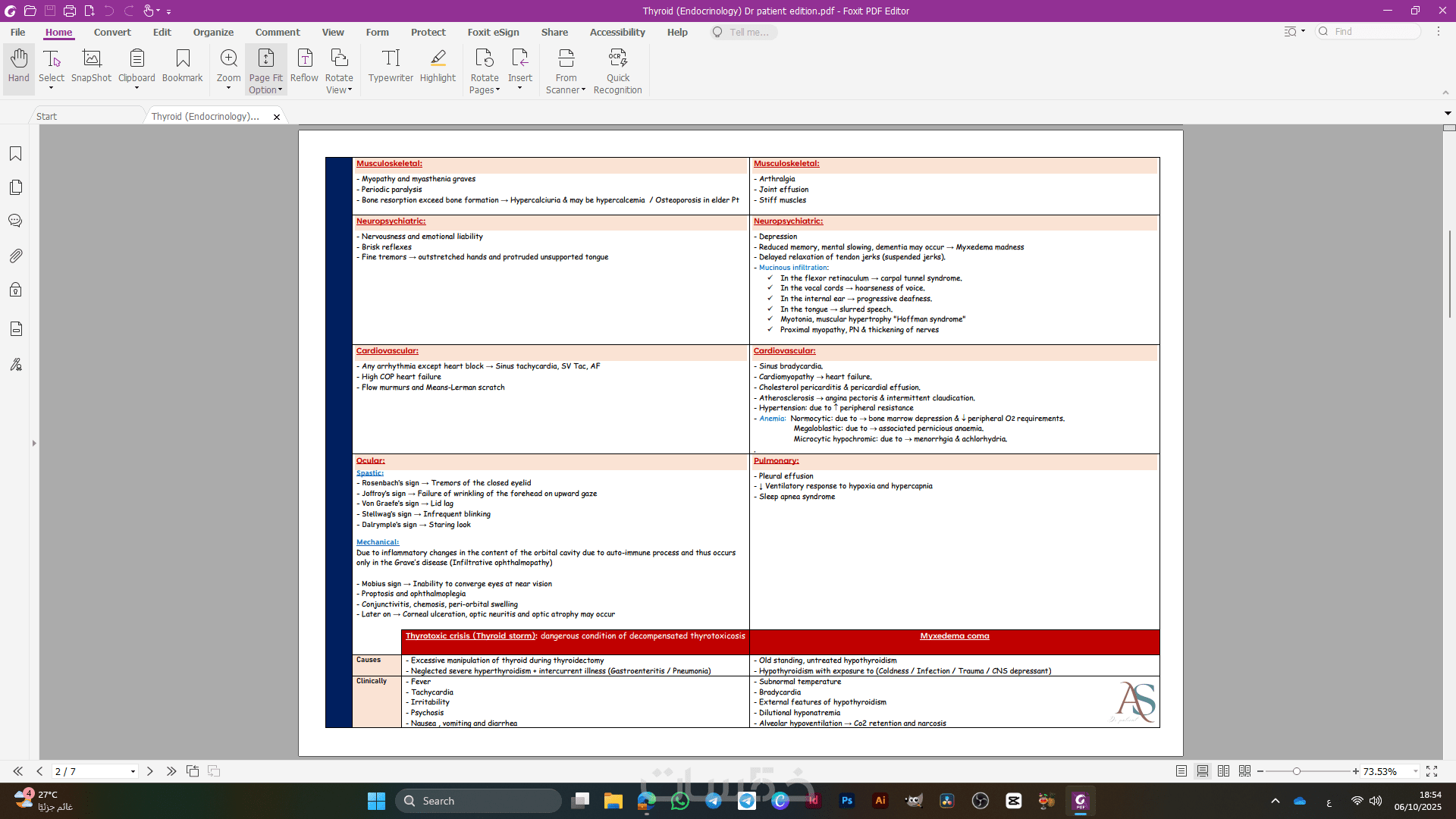
Task: Open the Bookmarks side panel
Action: click(15, 154)
